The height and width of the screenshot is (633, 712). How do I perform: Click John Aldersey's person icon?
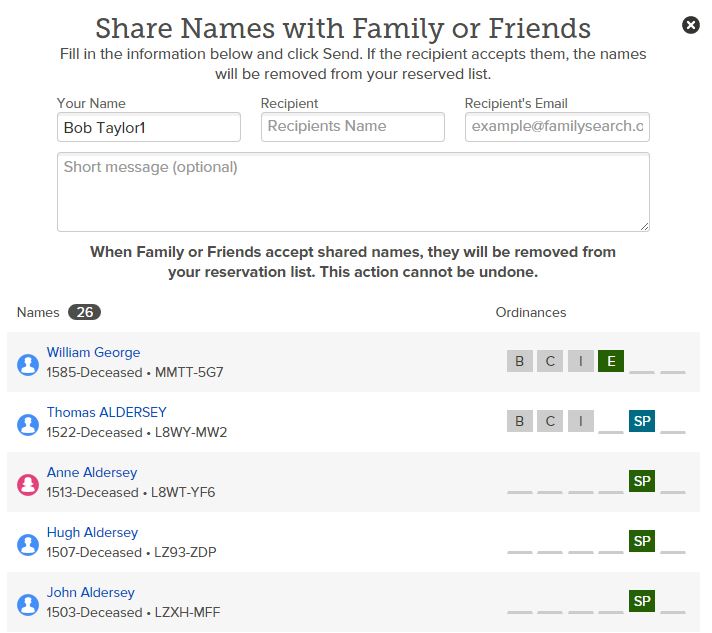click(28, 605)
